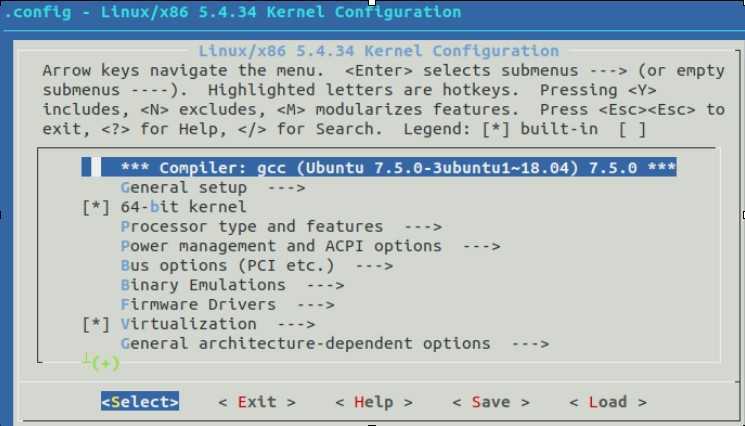The width and height of the screenshot is (745, 426).
Task: Click the < Exit > button
Action: click(257, 402)
